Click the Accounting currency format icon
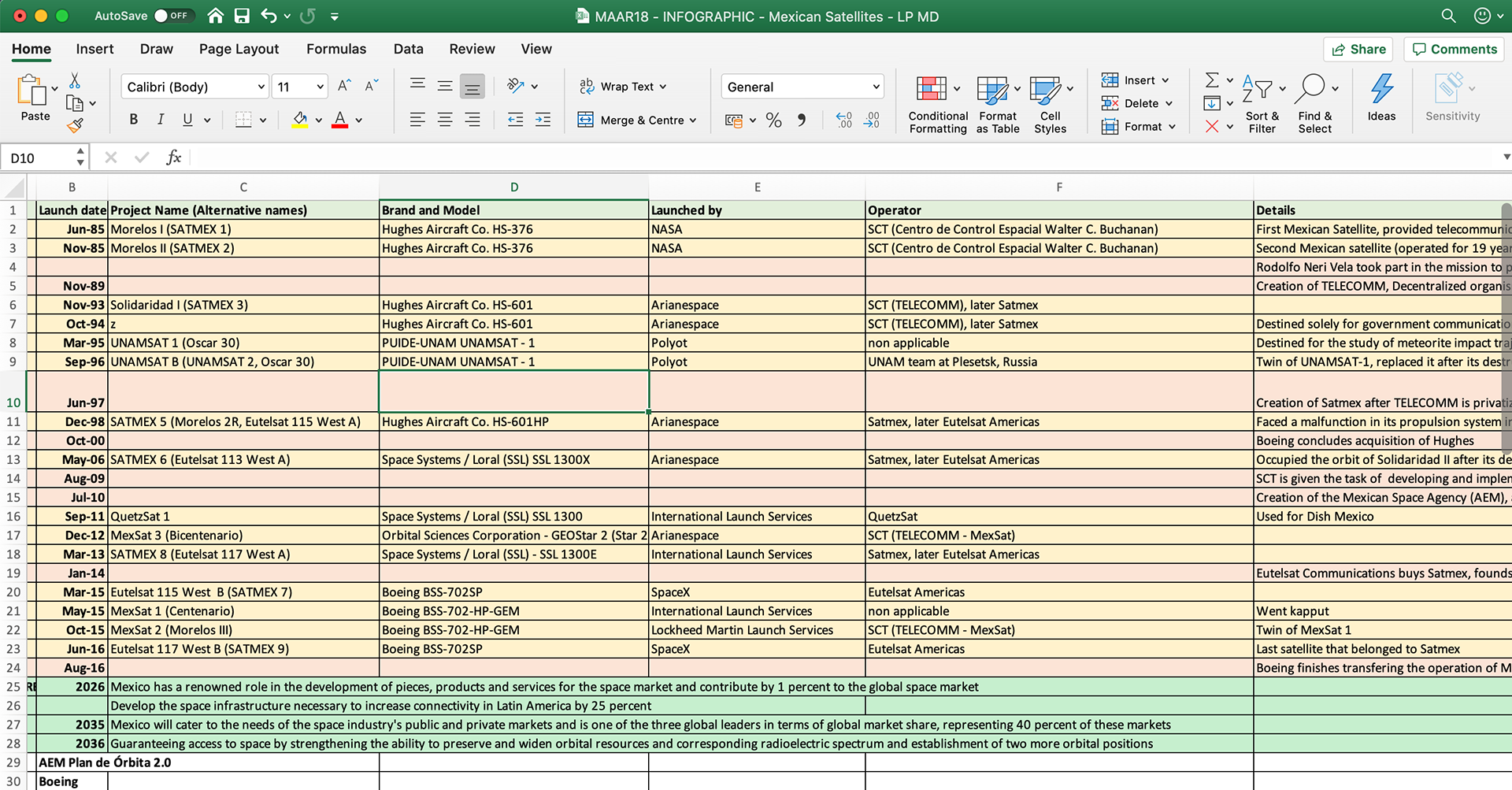Image resolution: width=1512 pixels, height=790 pixels. tap(734, 121)
